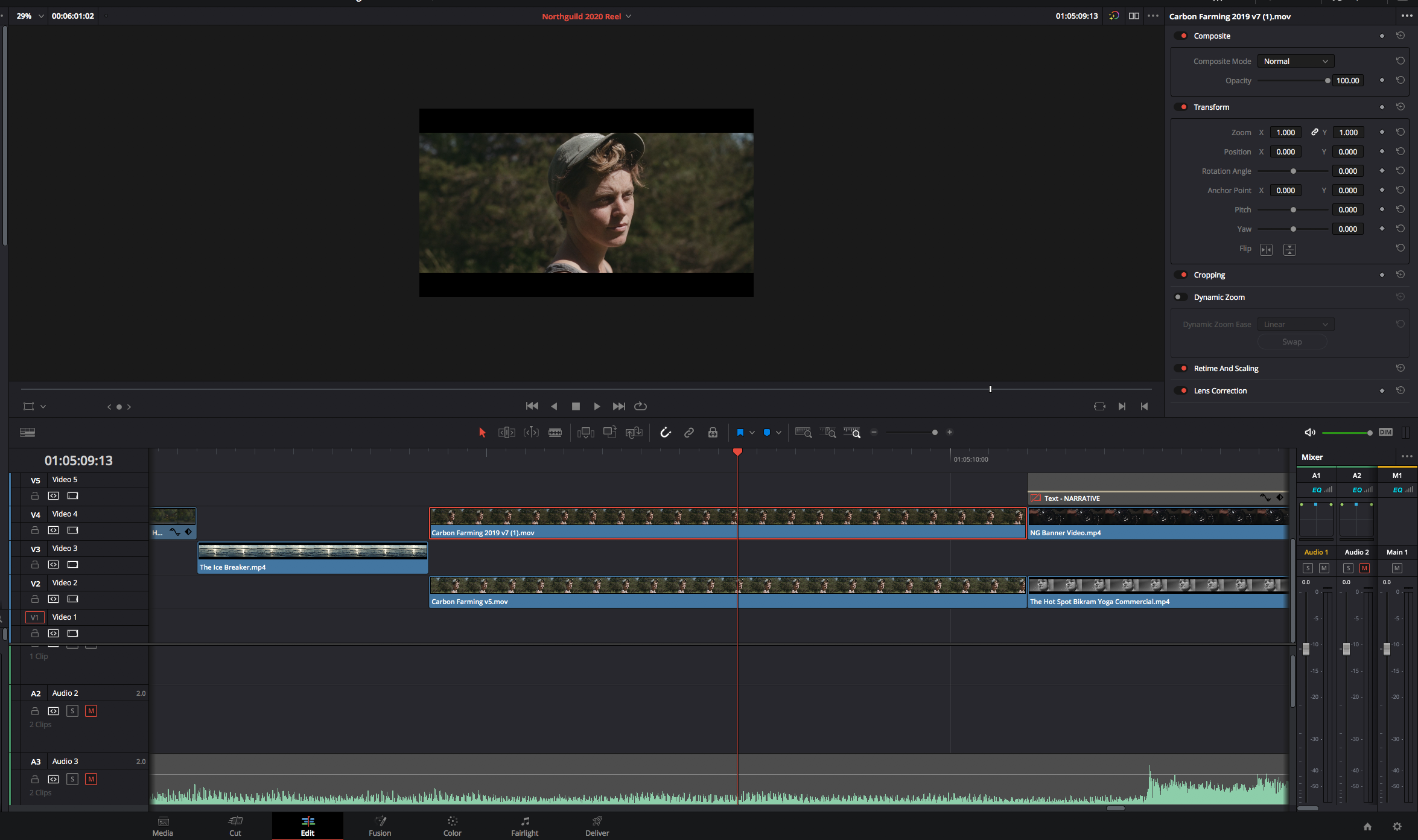Viewport: 1418px width, 840px height.
Task: Flip the clip vertically
Action: (1289, 249)
